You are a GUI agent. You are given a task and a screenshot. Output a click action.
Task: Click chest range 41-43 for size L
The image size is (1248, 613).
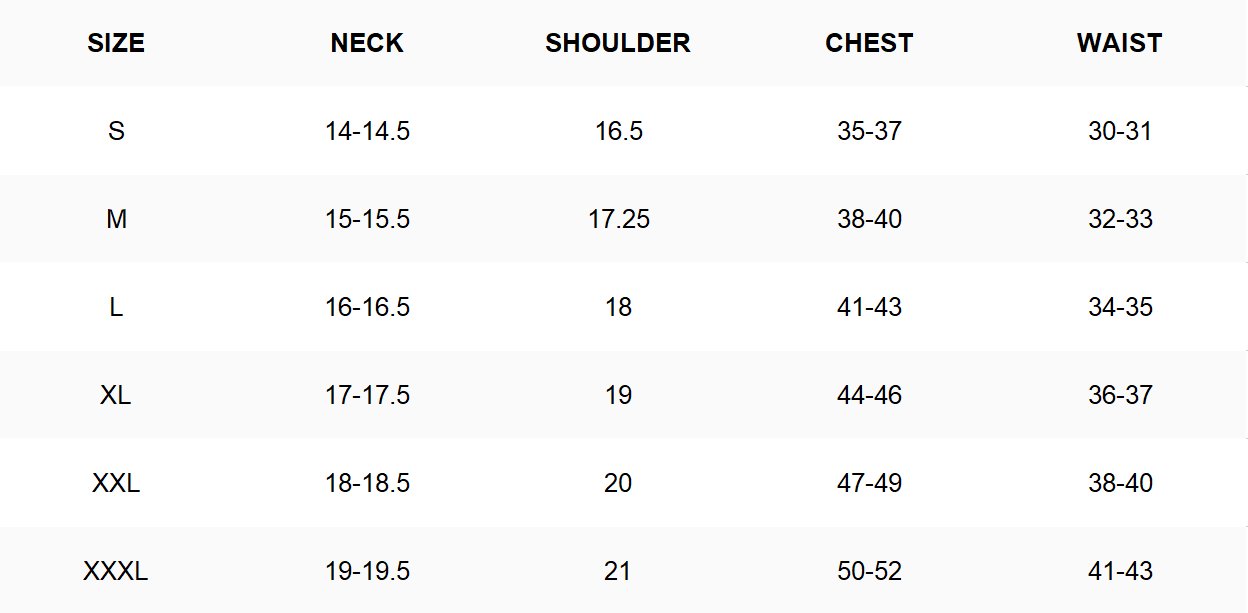point(869,307)
